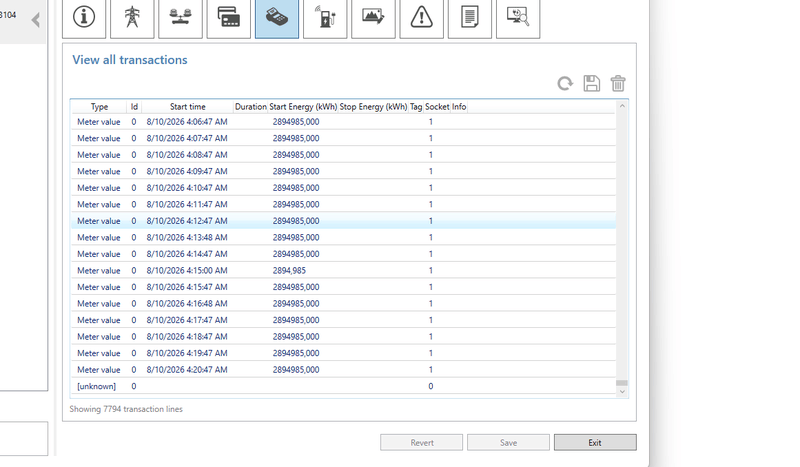Viewport: 800px width, 467px height.
Task: Select row with 8/10/2026 4:08:47 AM
Action: tap(343, 155)
